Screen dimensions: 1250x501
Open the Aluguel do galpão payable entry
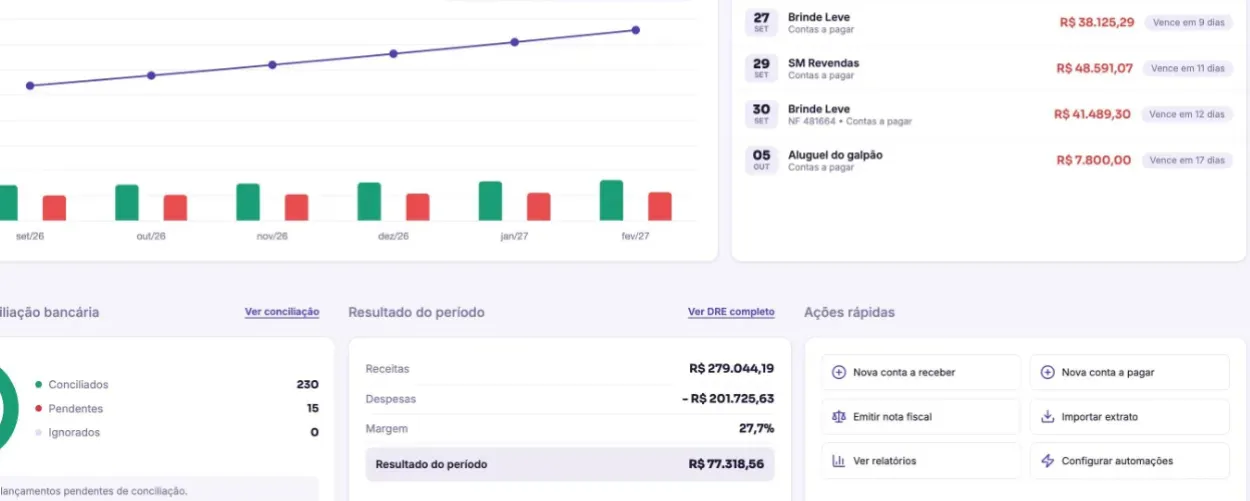989,160
